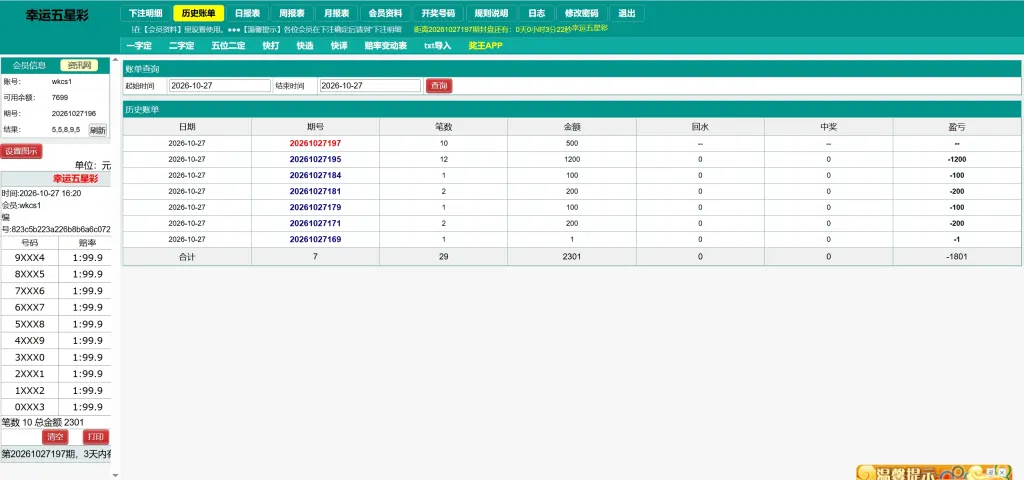Click the red 查询 search button
The image size is (1024, 480).
coord(439,86)
